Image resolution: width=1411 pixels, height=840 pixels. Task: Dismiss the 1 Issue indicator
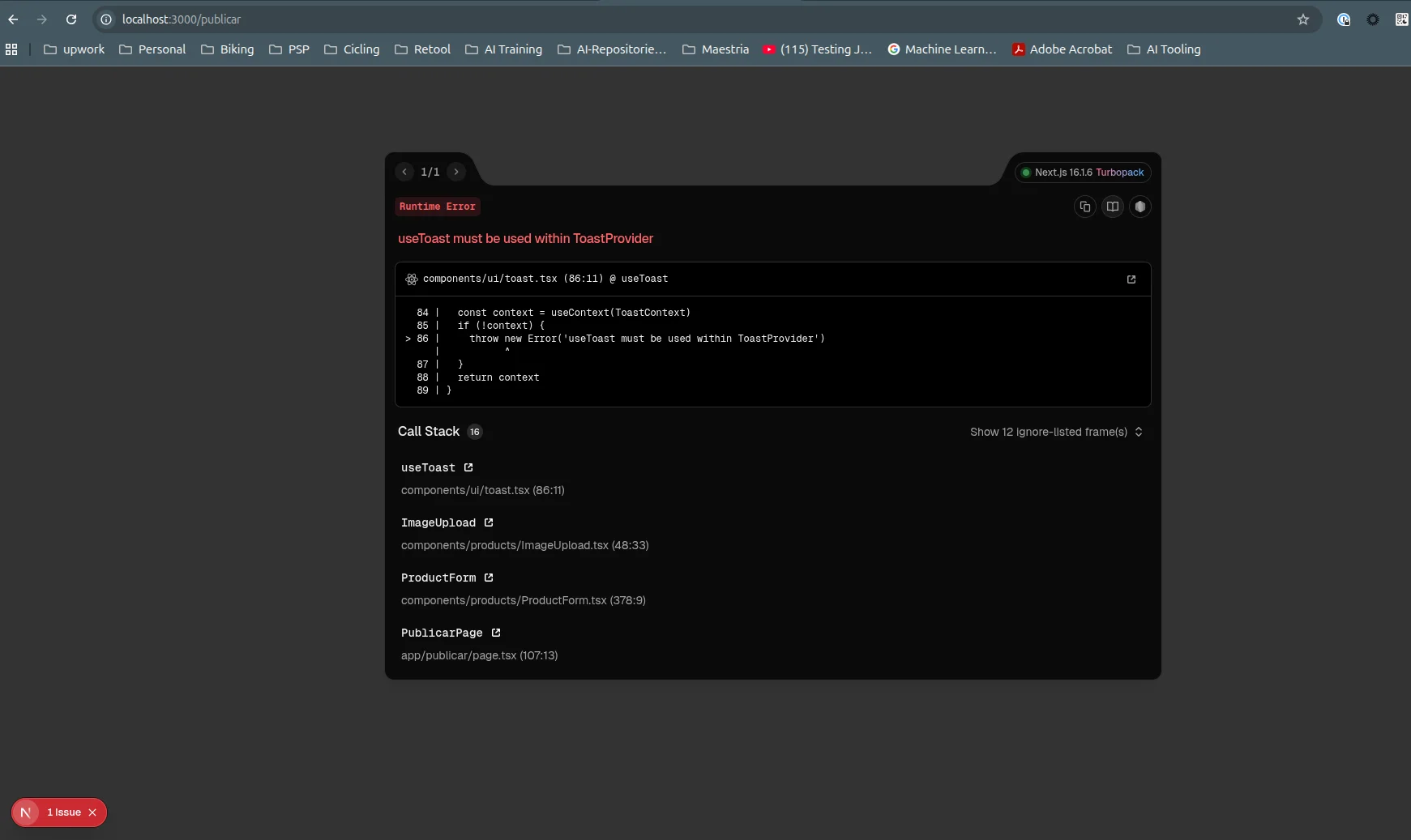[x=92, y=812]
